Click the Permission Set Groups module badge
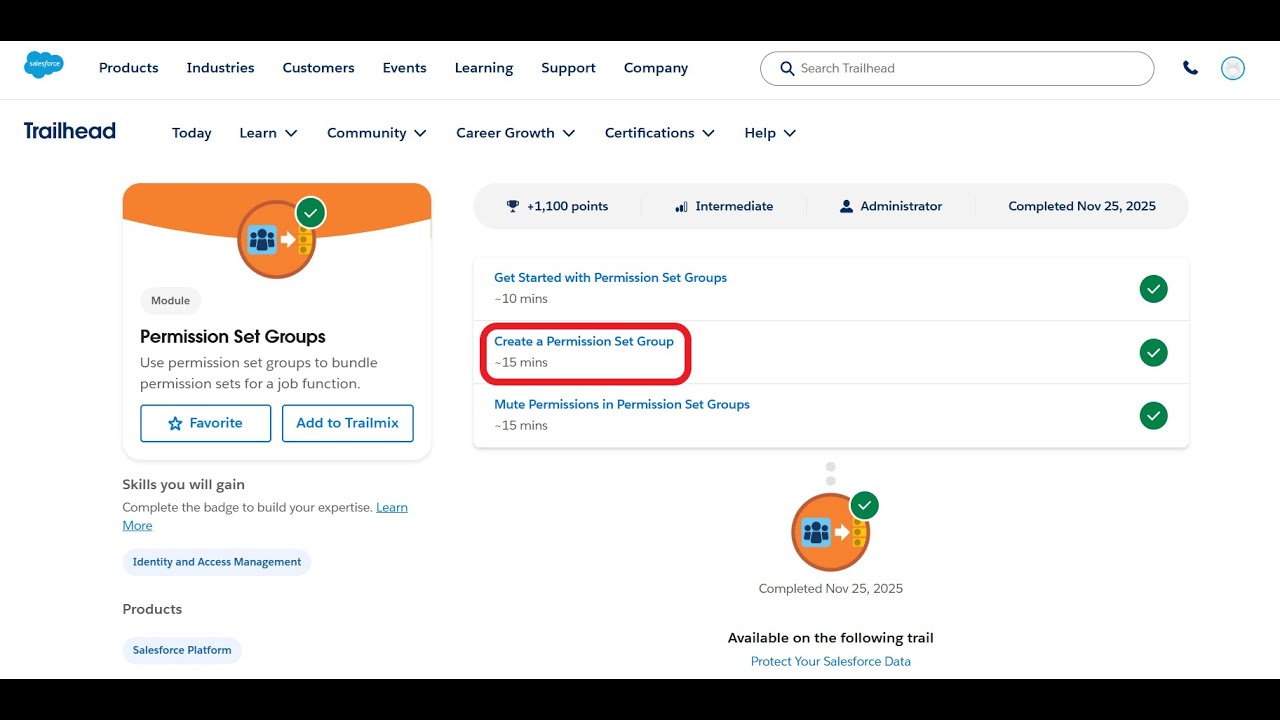Screen dimensions: 1280x720 click(x=277, y=238)
